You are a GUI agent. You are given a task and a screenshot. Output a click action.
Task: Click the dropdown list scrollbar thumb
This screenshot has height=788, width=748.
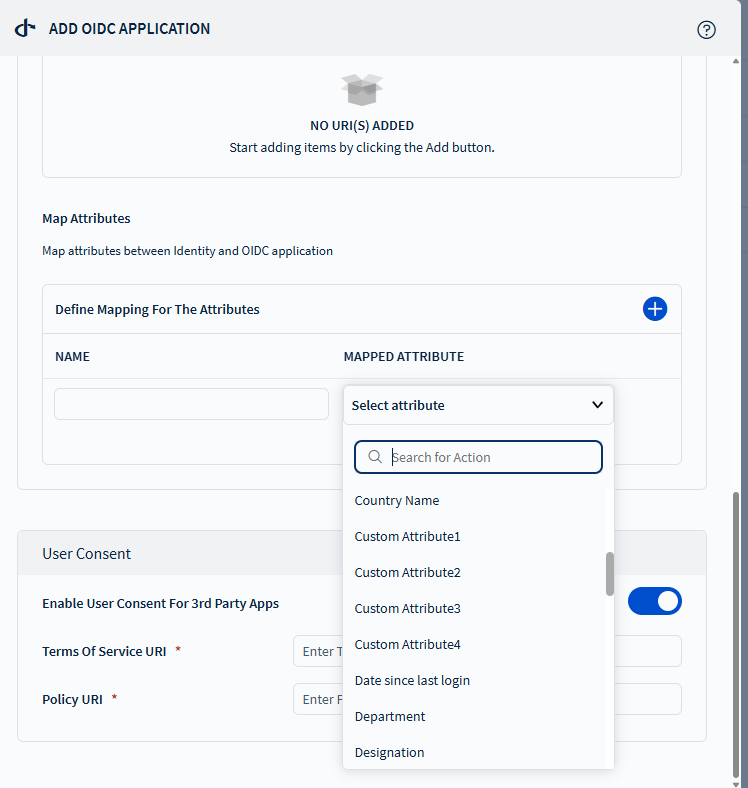click(x=610, y=573)
